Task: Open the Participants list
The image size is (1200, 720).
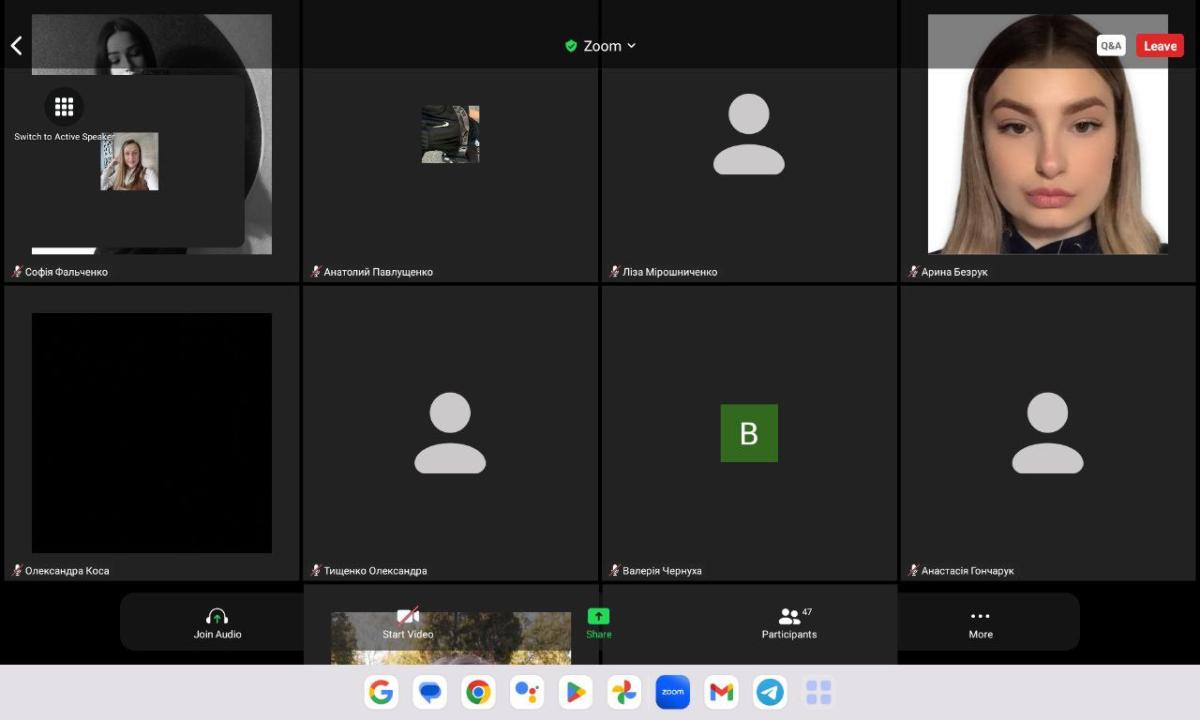Action: tap(789, 623)
